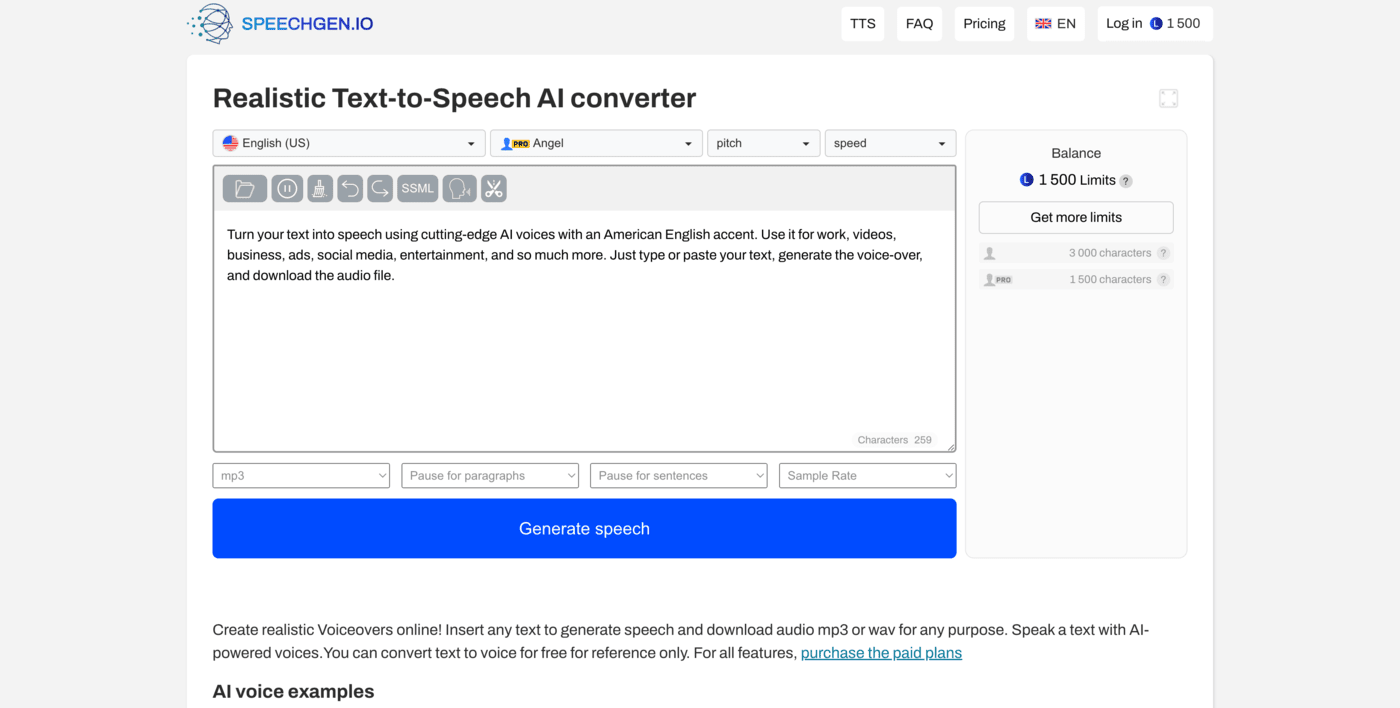Click inside the text input area
The image size is (1400, 708).
pos(585,330)
